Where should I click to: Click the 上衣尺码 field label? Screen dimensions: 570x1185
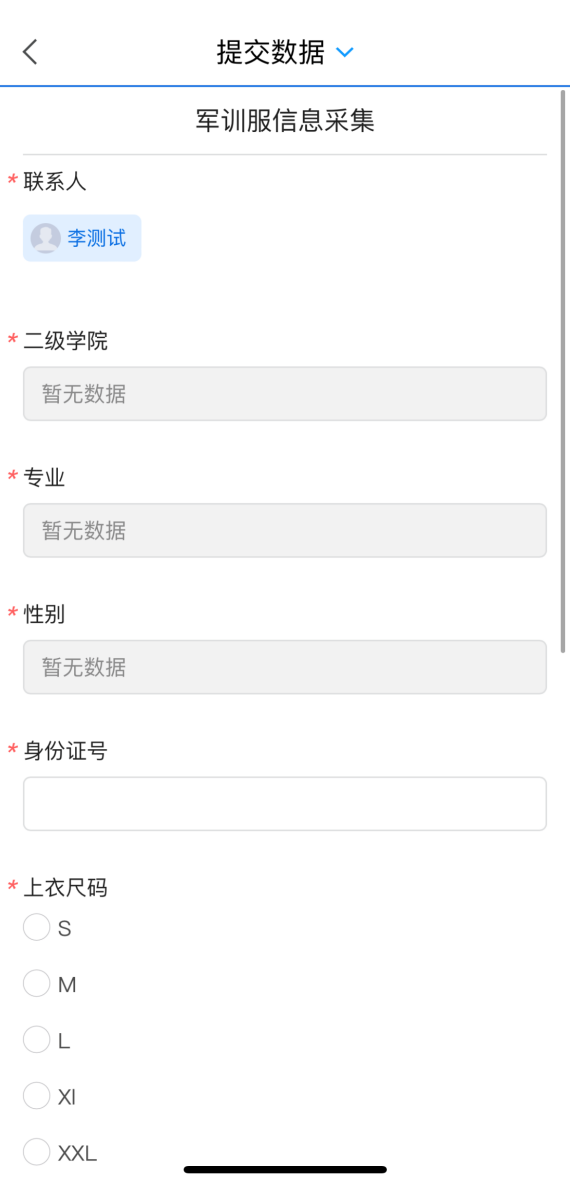[65, 888]
